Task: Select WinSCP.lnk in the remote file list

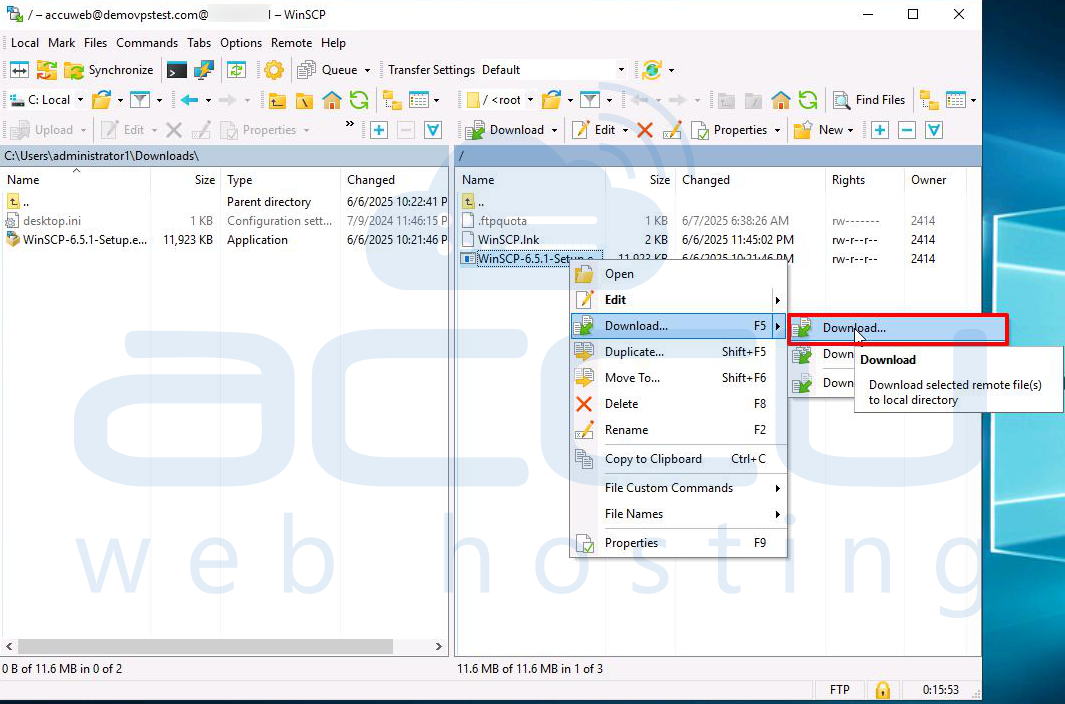Action: pos(509,240)
